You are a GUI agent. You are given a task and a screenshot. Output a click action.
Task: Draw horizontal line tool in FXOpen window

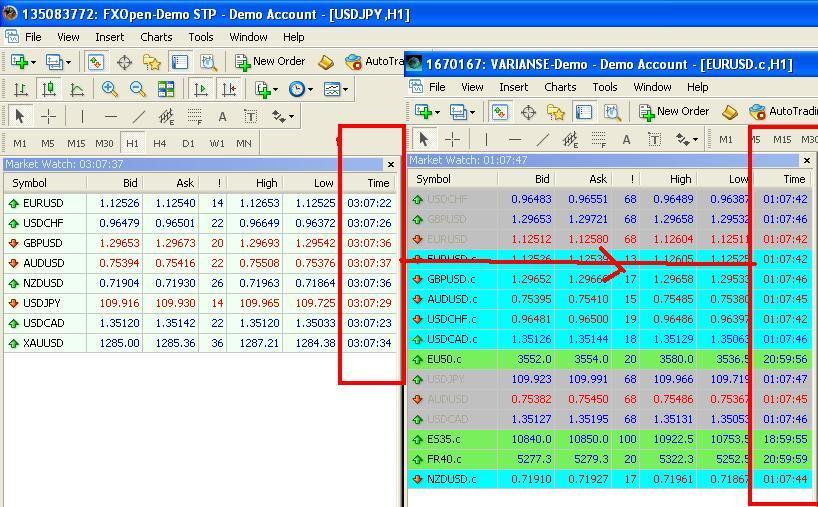point(111,117)
